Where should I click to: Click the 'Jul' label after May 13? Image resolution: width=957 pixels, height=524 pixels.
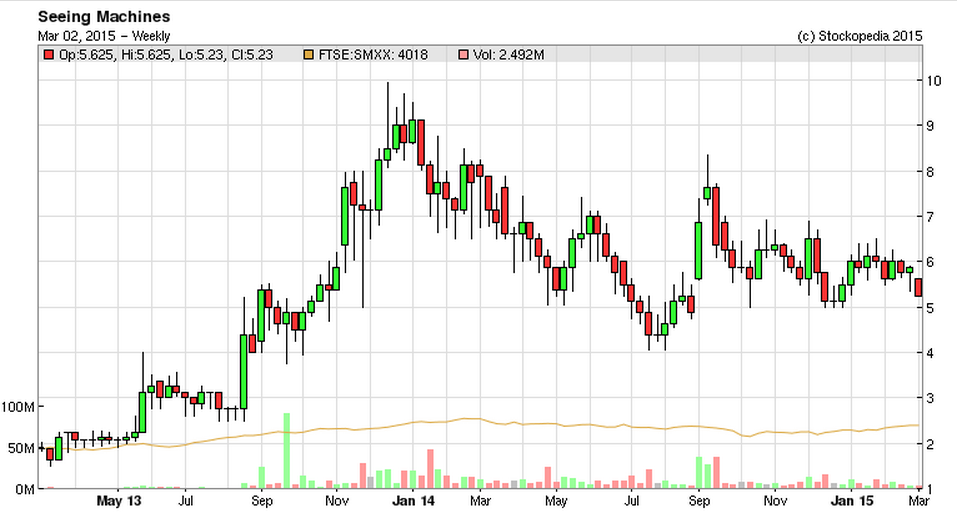click(186, 501)
